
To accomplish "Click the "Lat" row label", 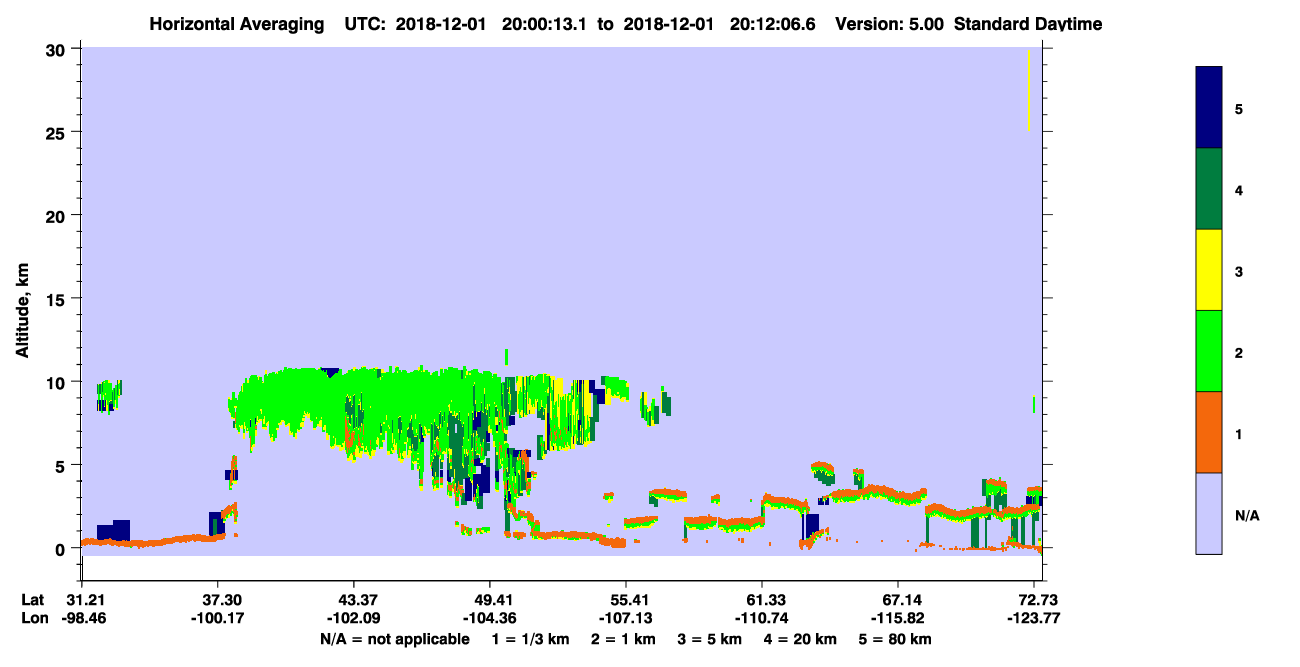I will 34,600.
